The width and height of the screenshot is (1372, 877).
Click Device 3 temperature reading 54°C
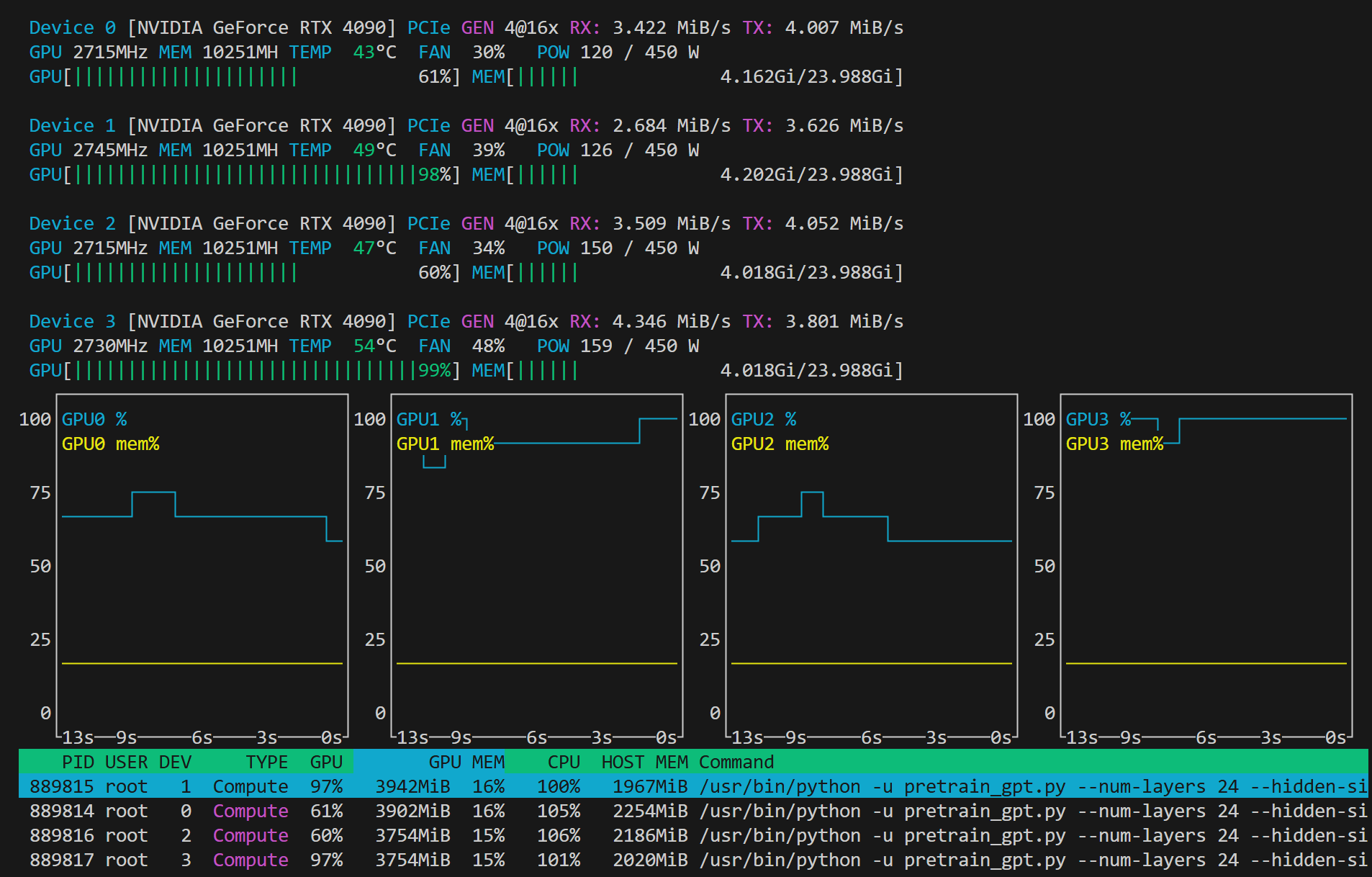(x=374, y=346)
